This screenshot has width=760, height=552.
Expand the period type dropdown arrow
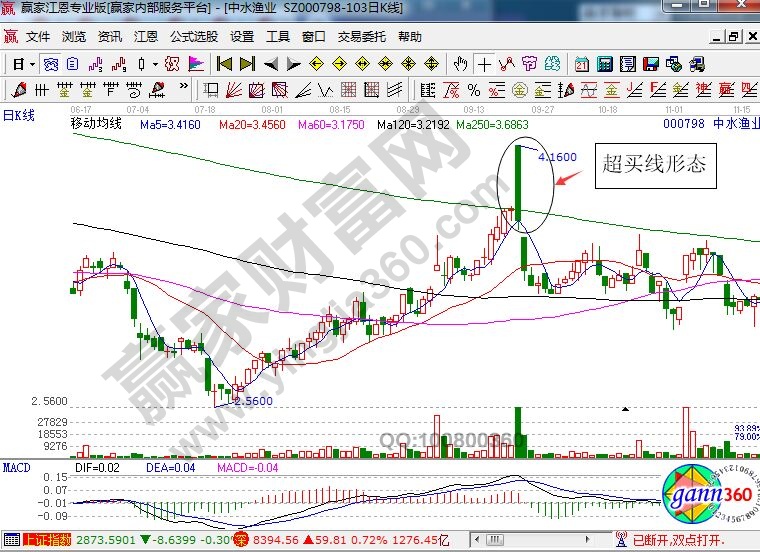coord(32,64)
